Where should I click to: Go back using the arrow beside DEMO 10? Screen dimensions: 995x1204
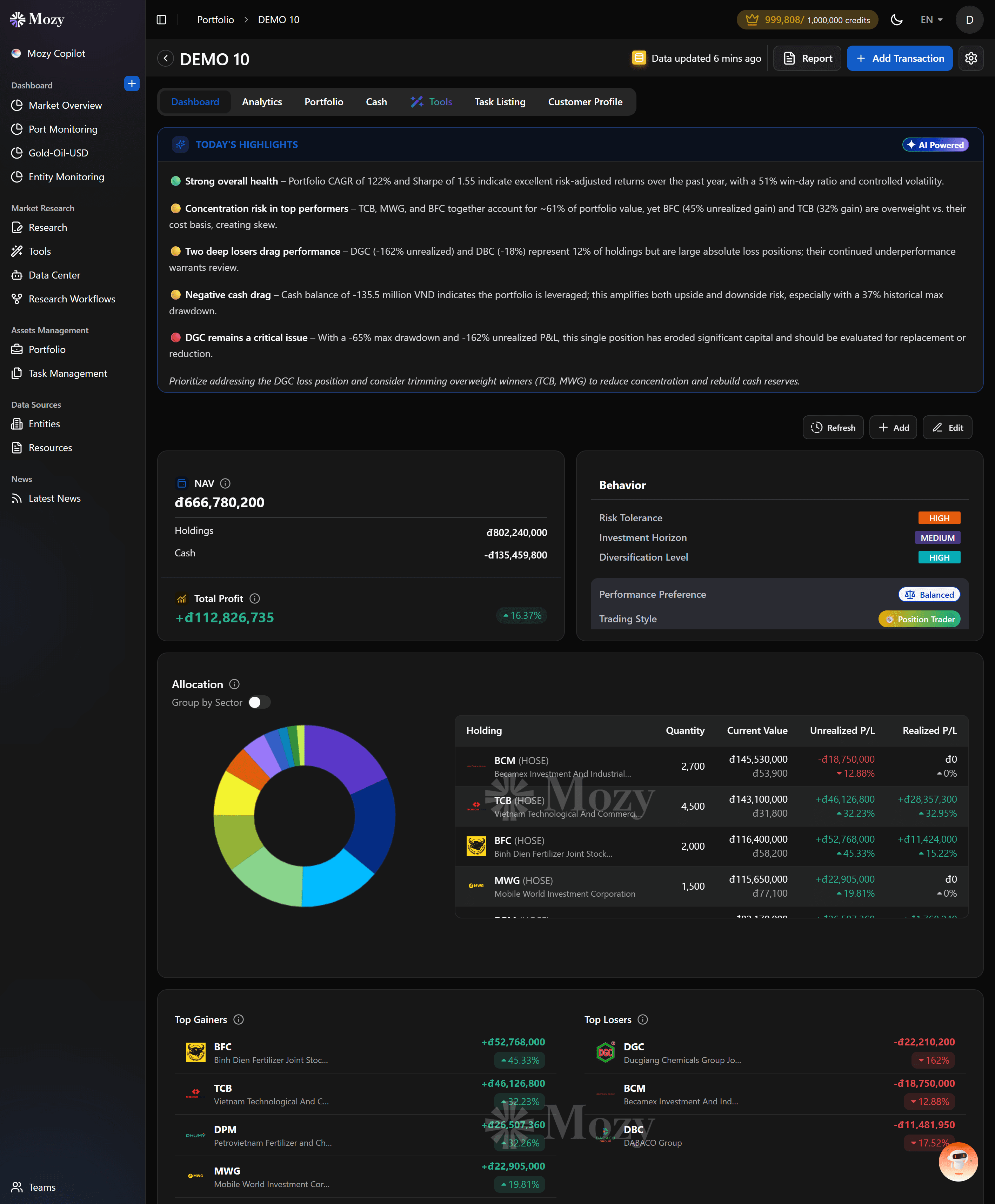pos(166,59)
